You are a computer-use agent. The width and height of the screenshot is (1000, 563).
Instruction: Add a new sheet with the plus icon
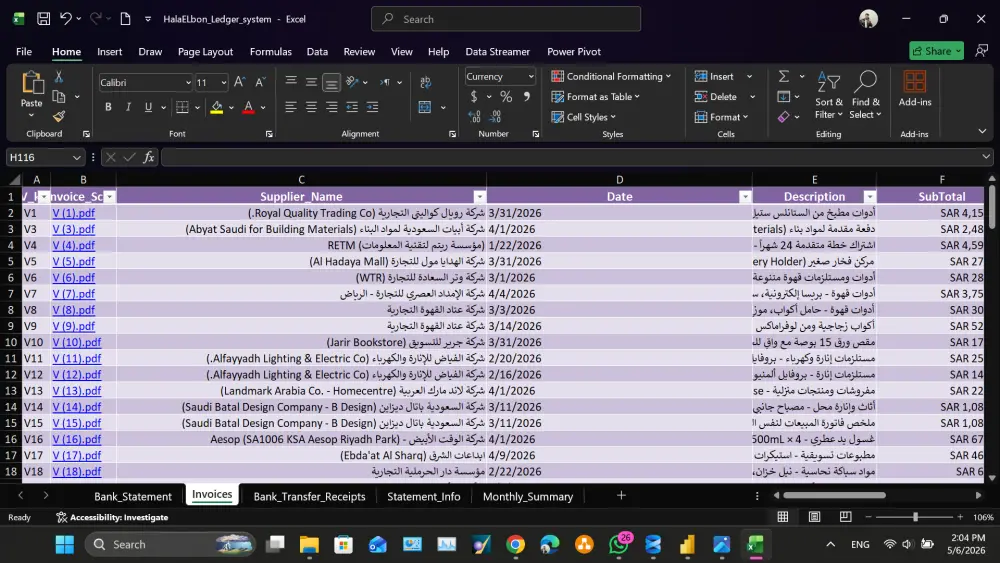[621, 495]
